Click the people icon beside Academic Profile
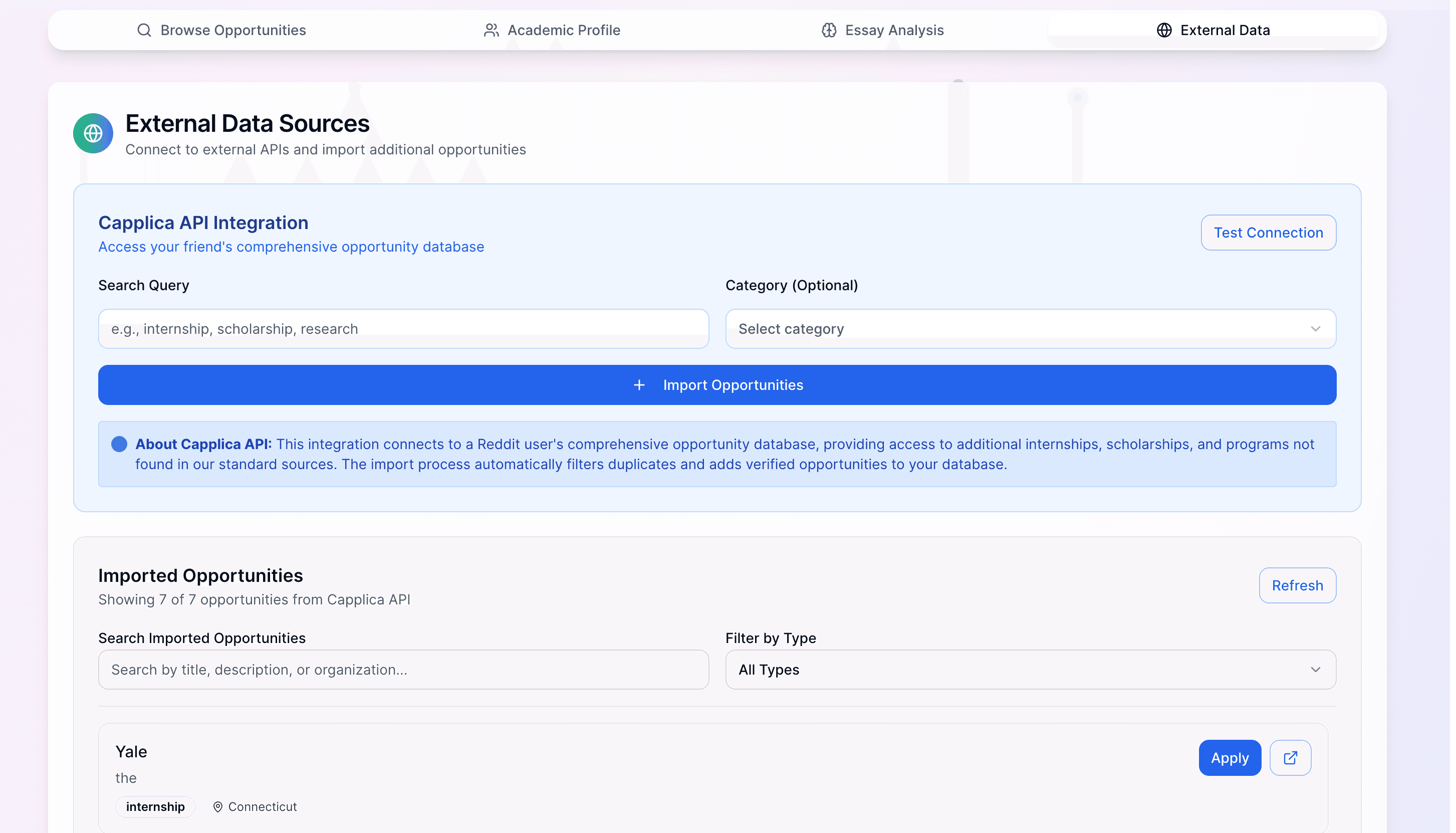1456x833 pixels. pyautogui.click(x=493, y=30)
